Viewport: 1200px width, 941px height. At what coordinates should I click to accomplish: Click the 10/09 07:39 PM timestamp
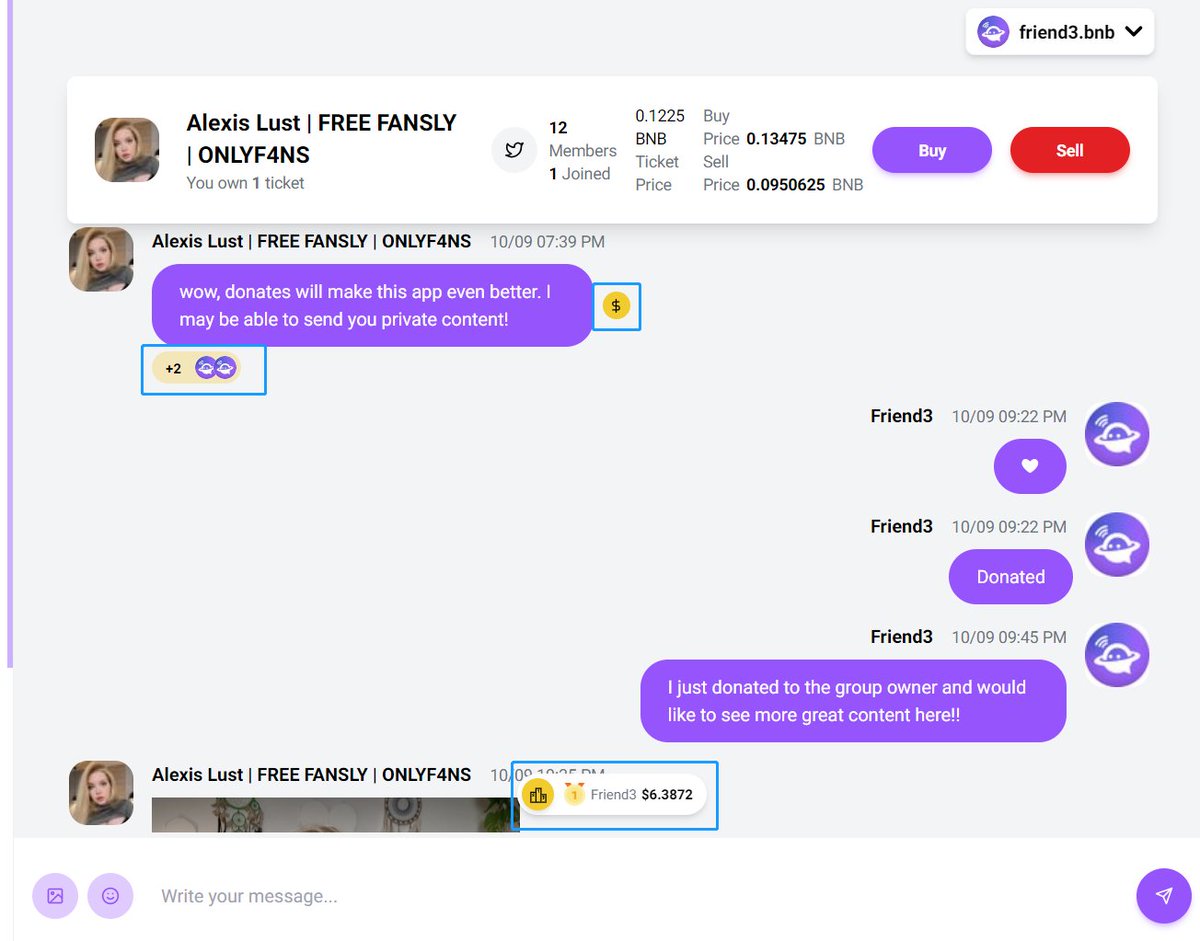tap(547, 242)
